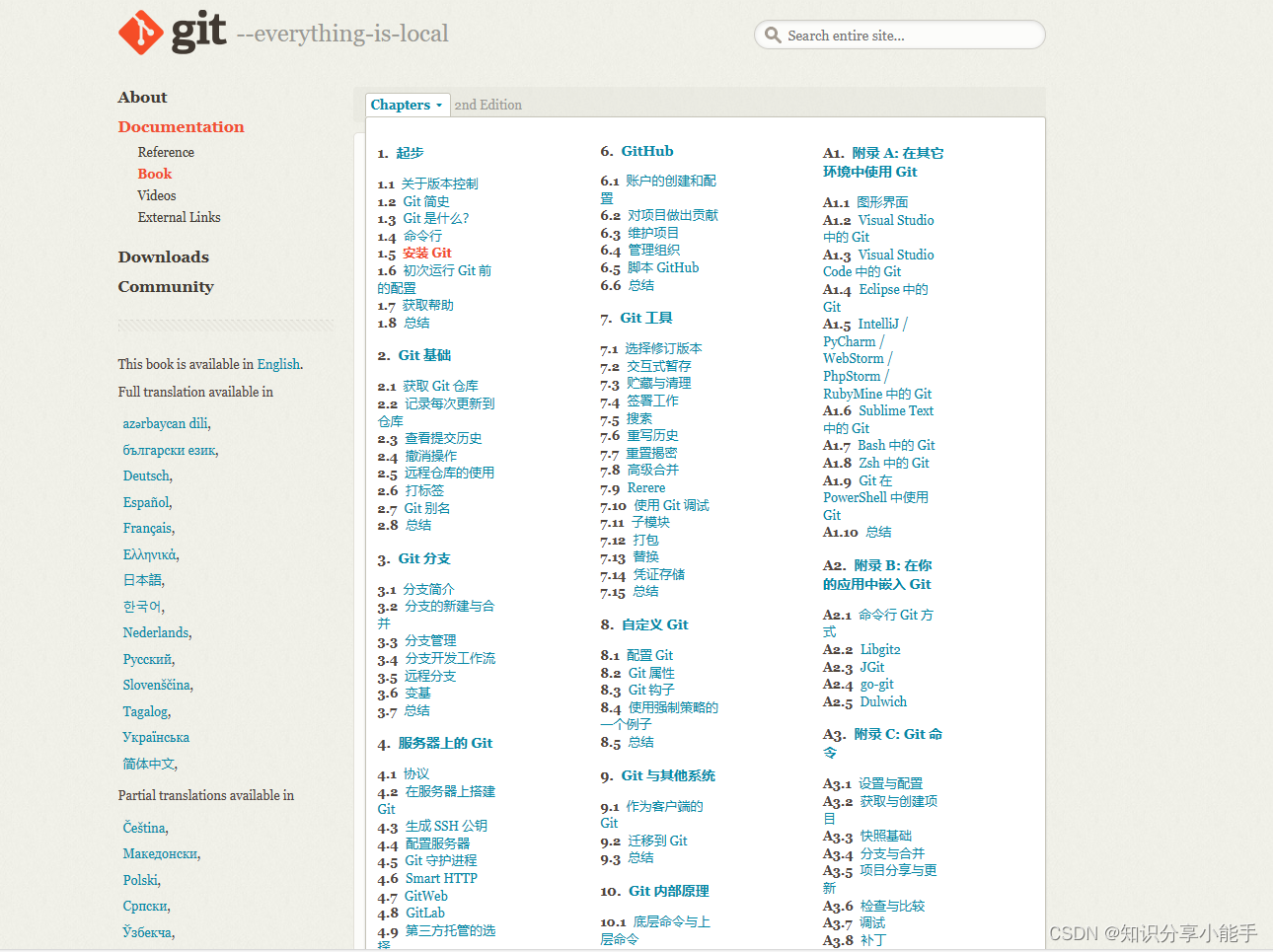Image resolution: width=1273 pixels, height=952 pixels.
Task: Click the git logo icon
Action: tap(141, 33)
